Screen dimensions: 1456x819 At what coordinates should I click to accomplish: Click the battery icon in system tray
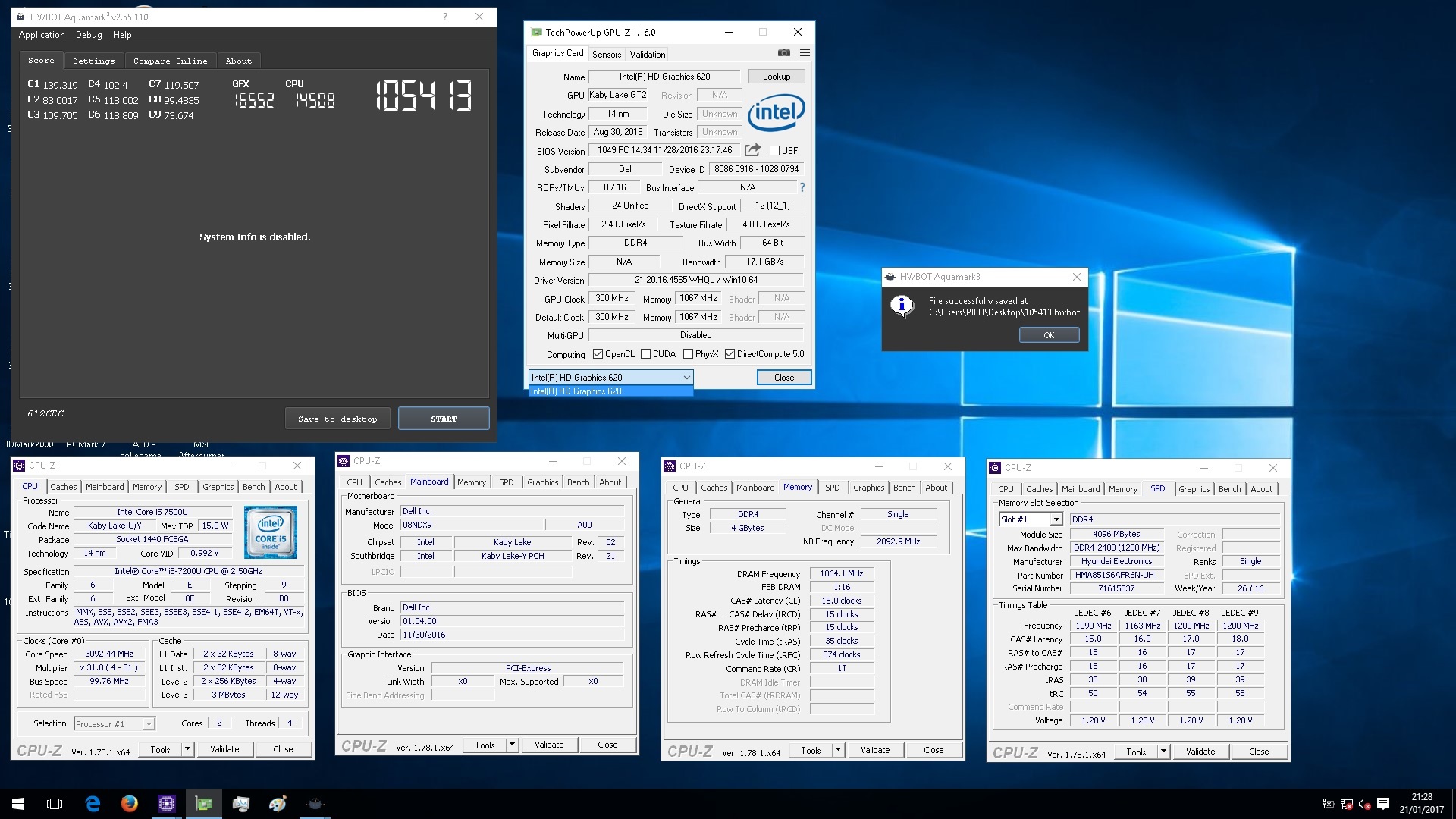point(1328,804)
